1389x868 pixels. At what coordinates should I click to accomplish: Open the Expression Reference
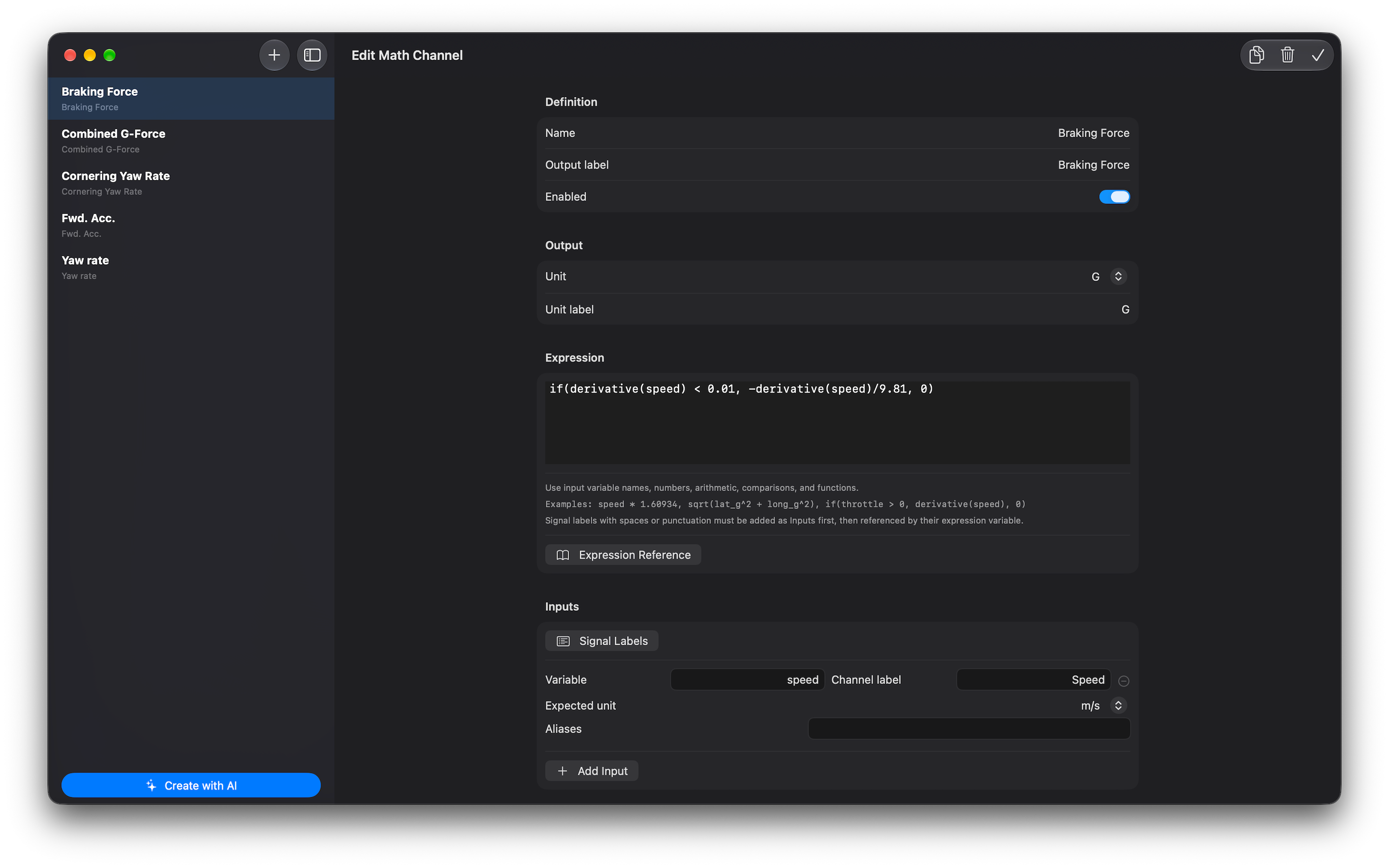[623, 555]
